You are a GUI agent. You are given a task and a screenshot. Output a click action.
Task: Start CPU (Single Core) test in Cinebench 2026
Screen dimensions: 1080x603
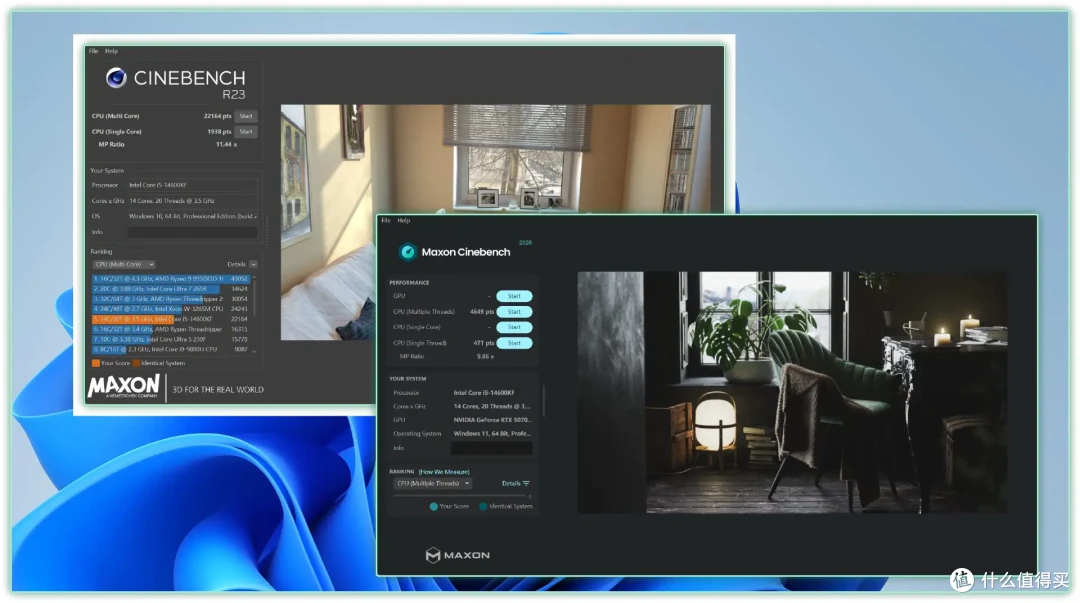tap(514, 327)
